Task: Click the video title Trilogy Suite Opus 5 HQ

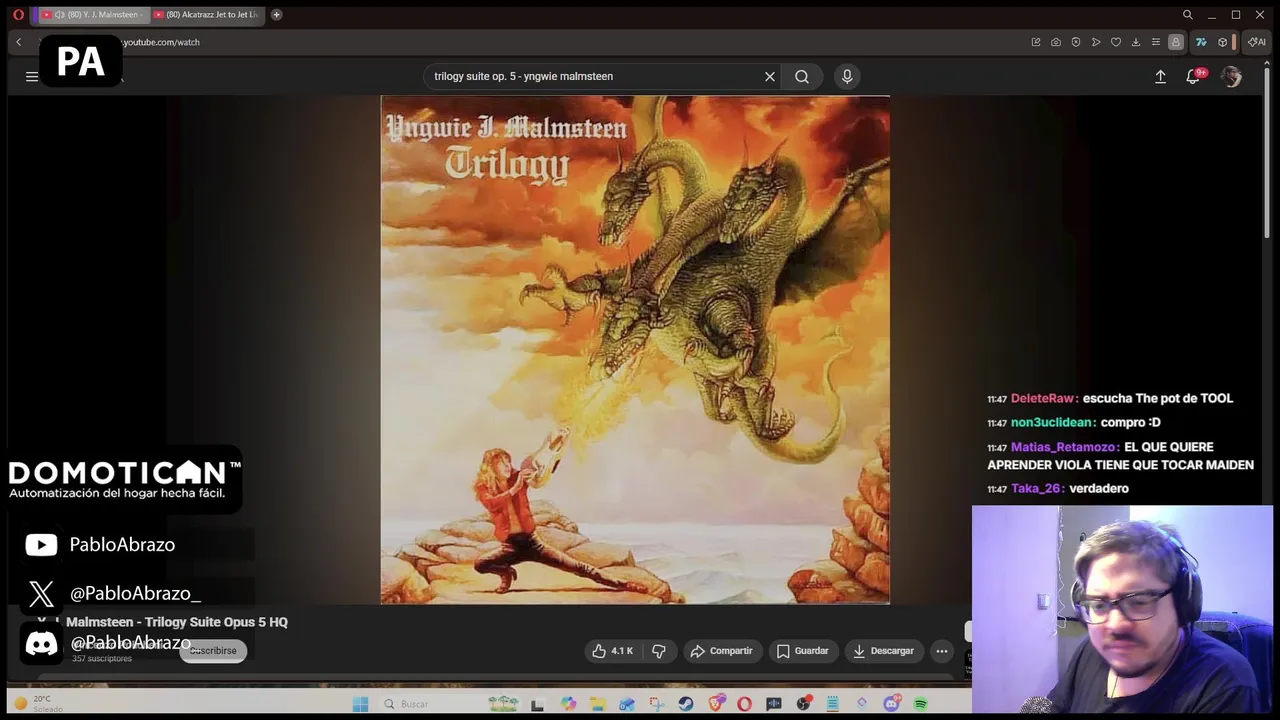Action: click(177, 622)
